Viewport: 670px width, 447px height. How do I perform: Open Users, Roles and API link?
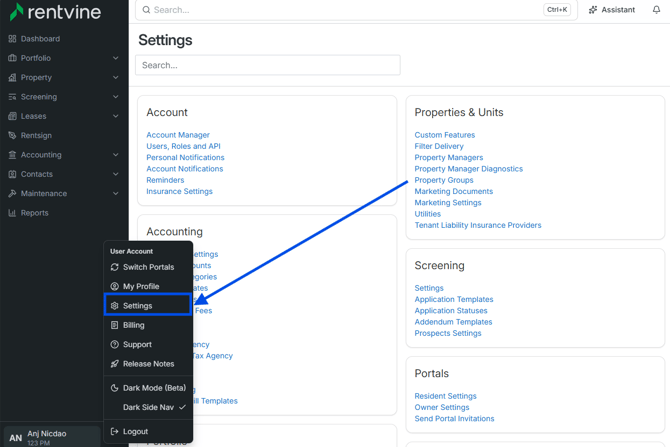(x=183, y=146)
